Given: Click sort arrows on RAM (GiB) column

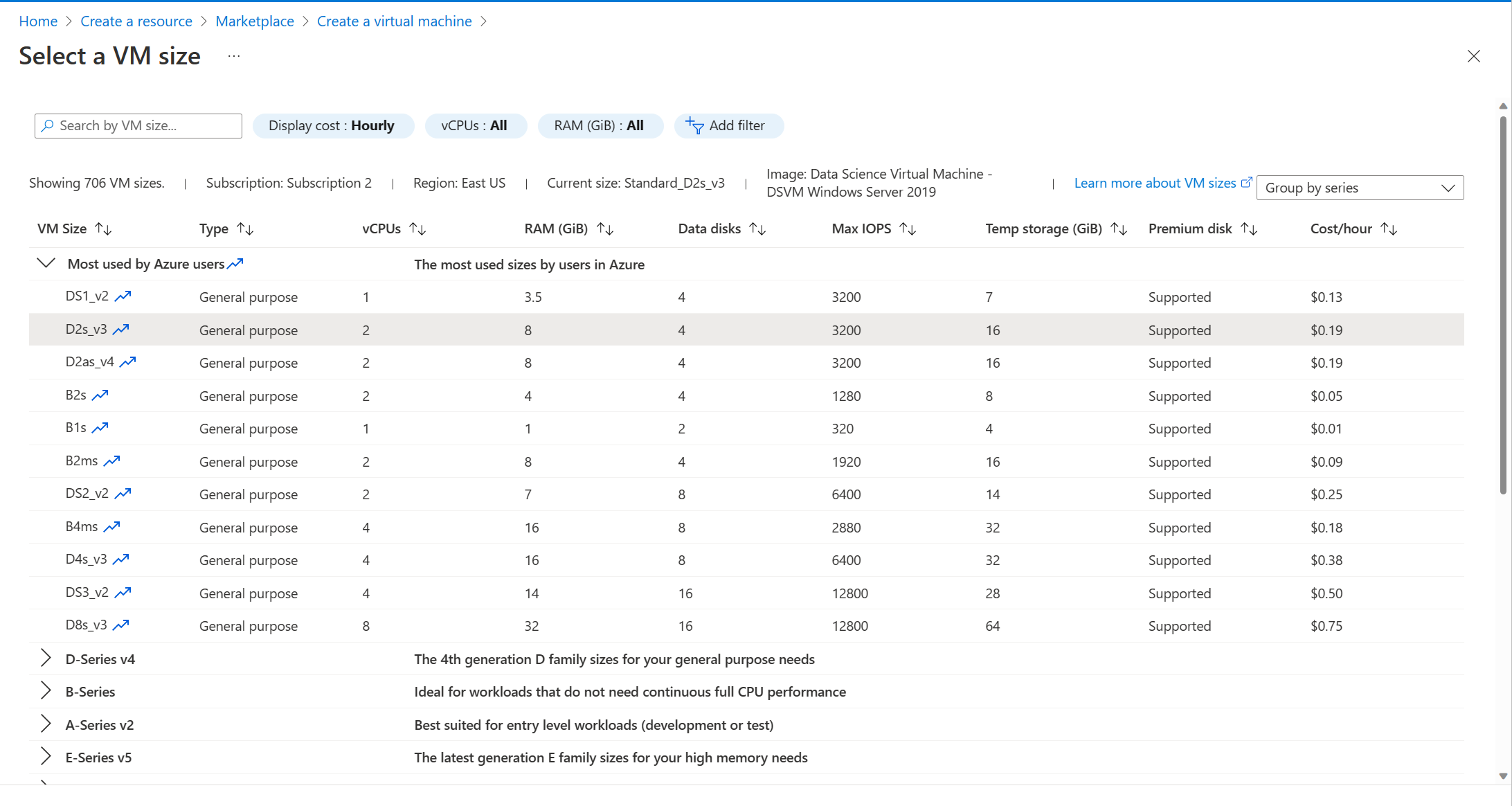Looking at the screenshot, I should coord(605,228).
